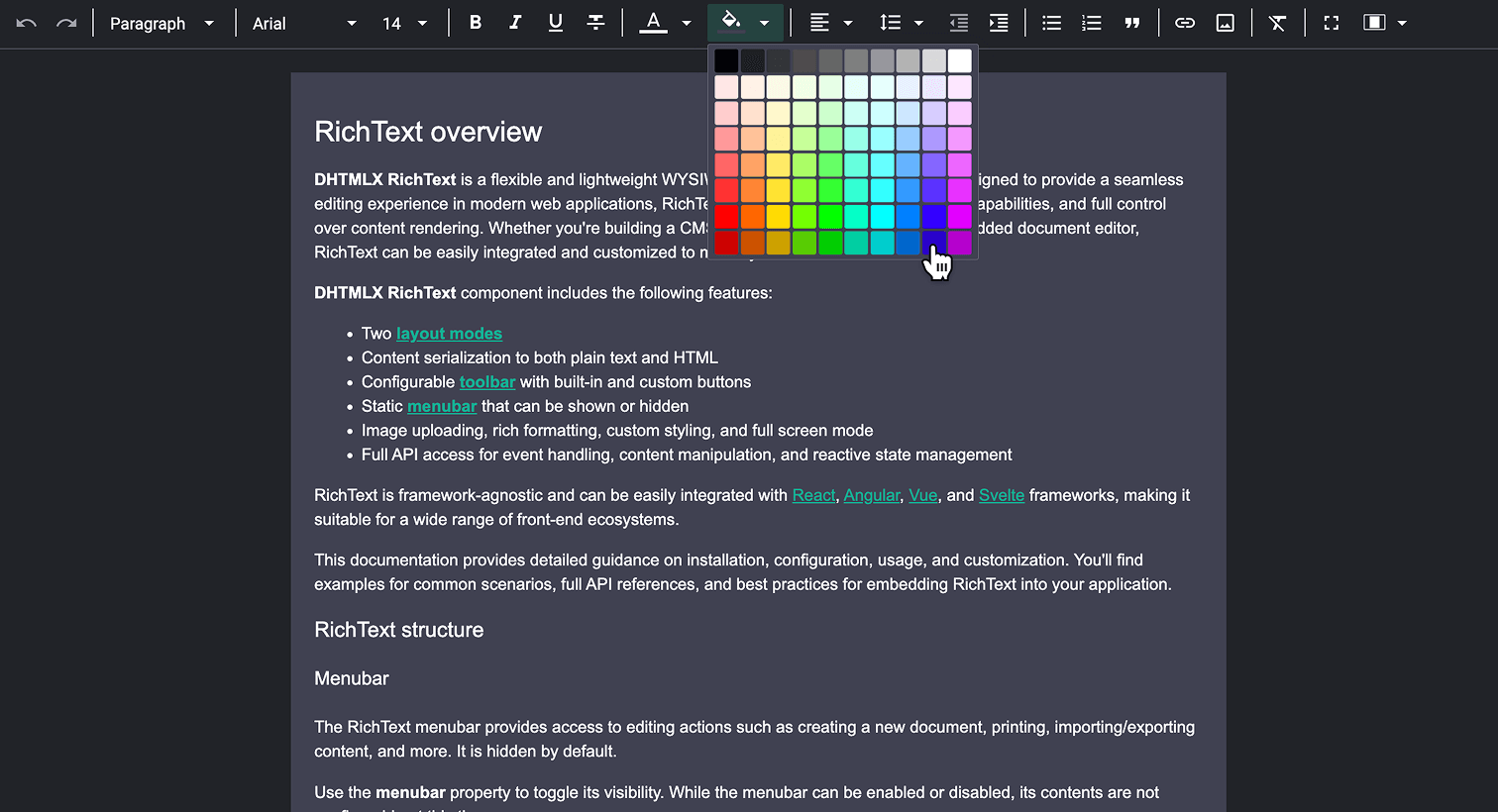Insert a bulleted list
The image size is (1498, 812).
tap(1052, 23)
